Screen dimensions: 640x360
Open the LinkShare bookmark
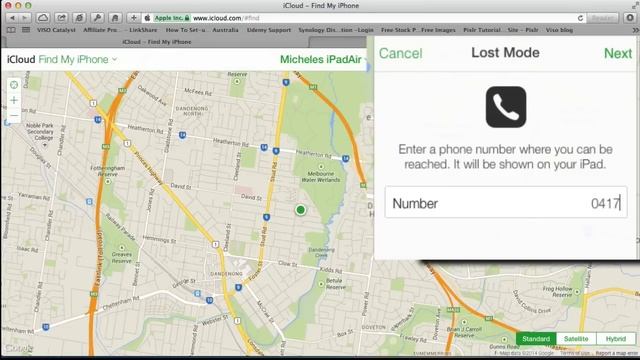143,30
